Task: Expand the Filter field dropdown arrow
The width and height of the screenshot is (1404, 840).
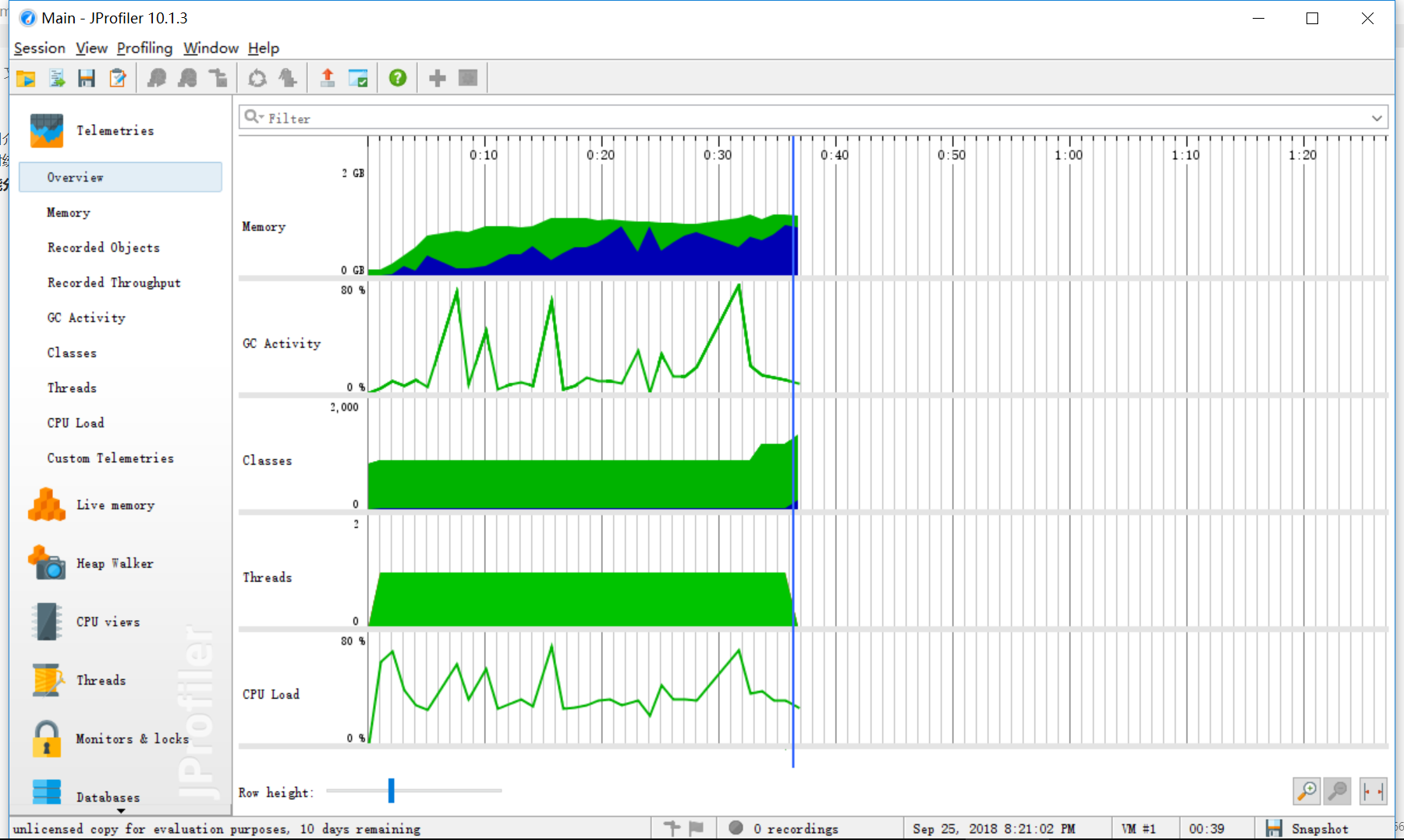Action: tap(1377, 118)
